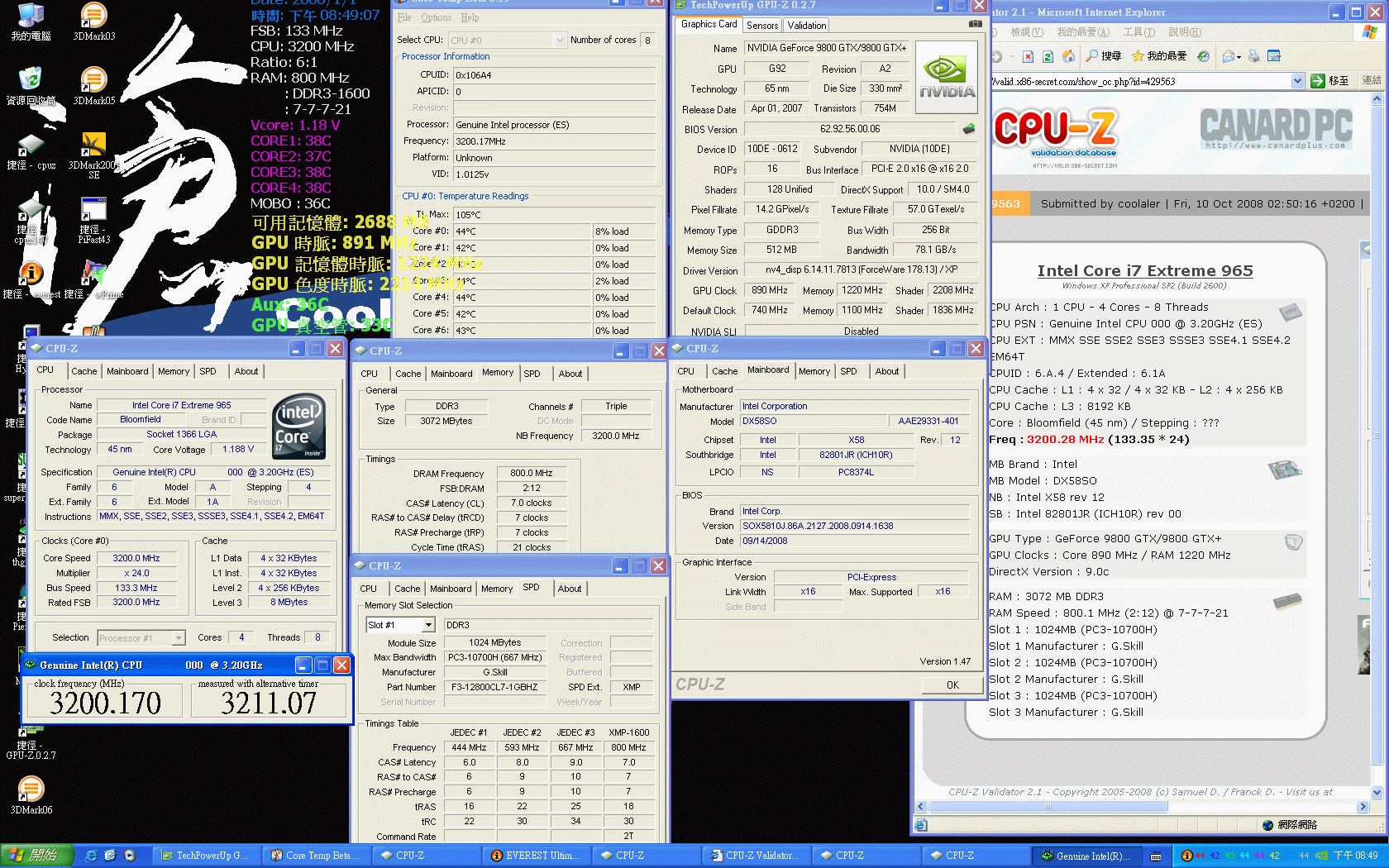Image resolution: width=1389 pixels, height=868 pixels.
Task: Open the Memory tab in CPU-Z SPD window
Action: click(496, 589)
